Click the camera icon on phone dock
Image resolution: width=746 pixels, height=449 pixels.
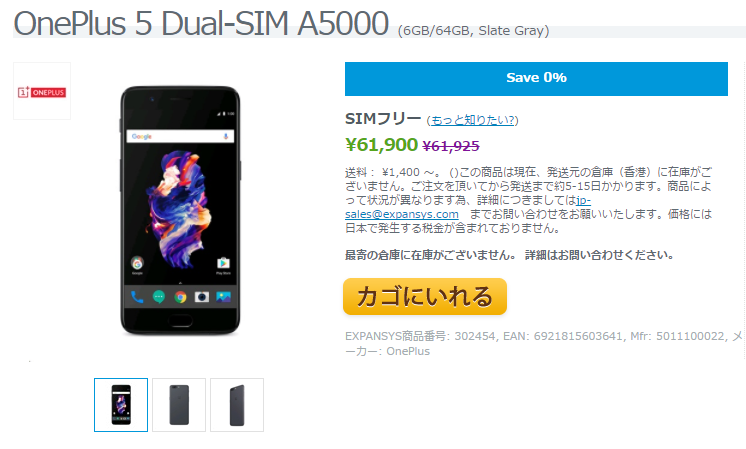(x=202, y=297)
